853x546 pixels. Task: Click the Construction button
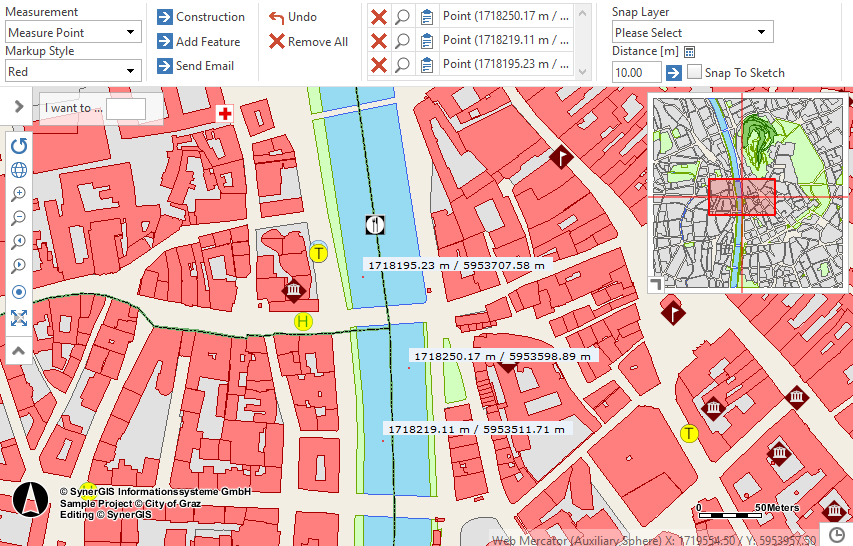[201, 17]
